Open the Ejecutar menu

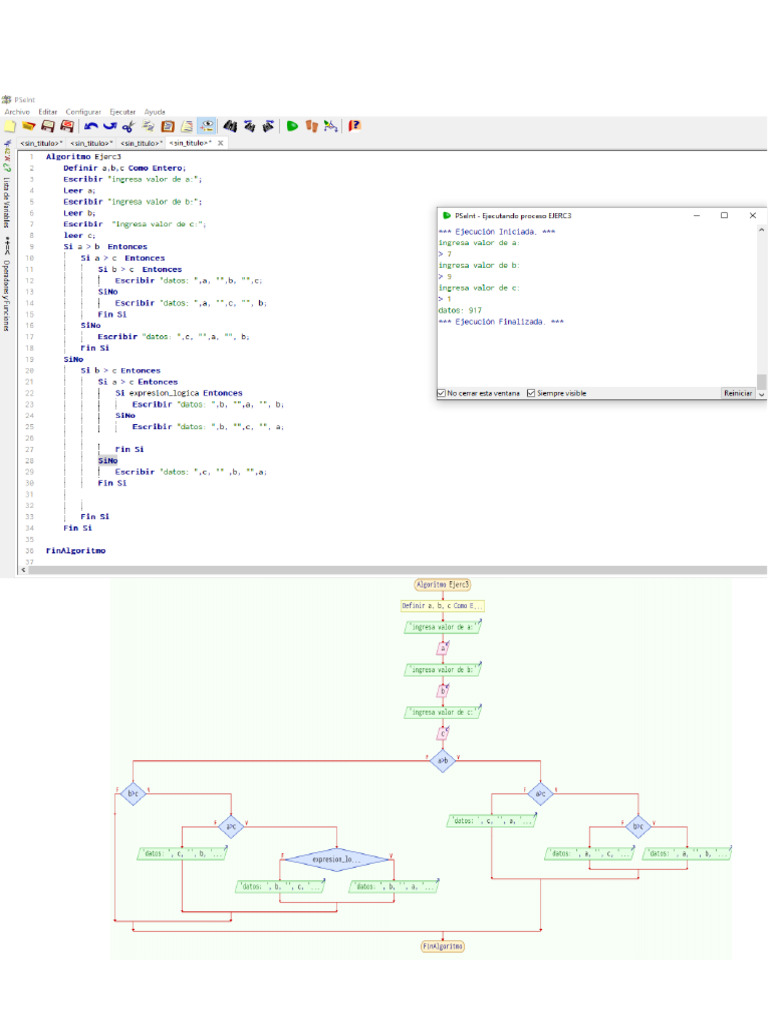(x=122, y=112)
